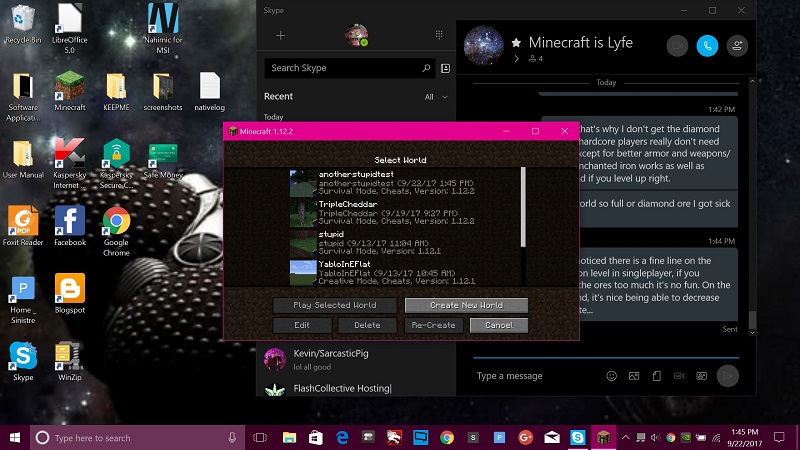The height and width of the screenshot is (450, 800).
Task: Open the Facebook desktop shortcut
Action: pyautogui.click(x=69, y=226)
